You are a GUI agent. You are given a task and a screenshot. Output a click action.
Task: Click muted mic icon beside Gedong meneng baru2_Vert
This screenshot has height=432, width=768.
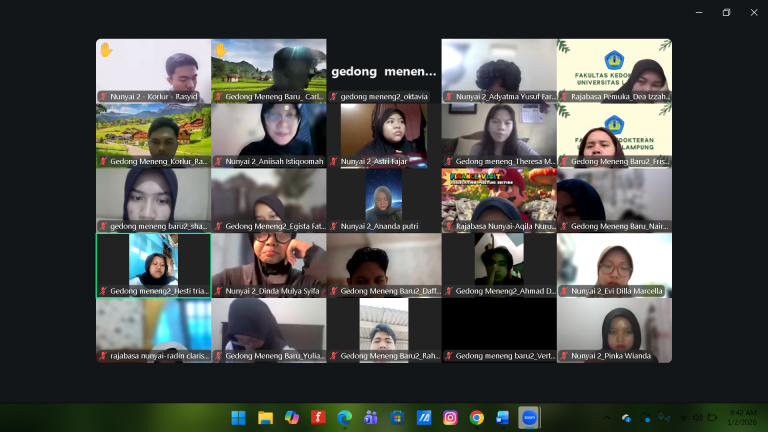point(449,356)
